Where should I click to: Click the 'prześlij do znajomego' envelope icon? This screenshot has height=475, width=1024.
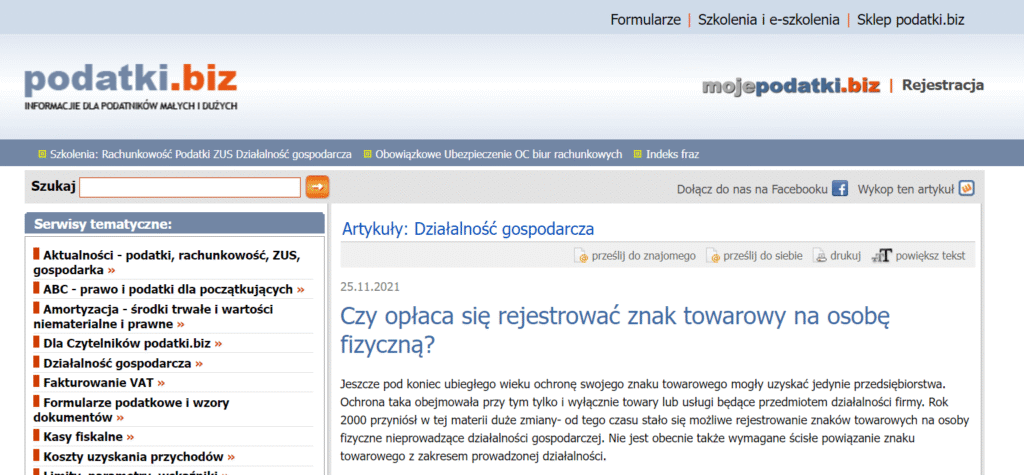click(x=580, y=256)
